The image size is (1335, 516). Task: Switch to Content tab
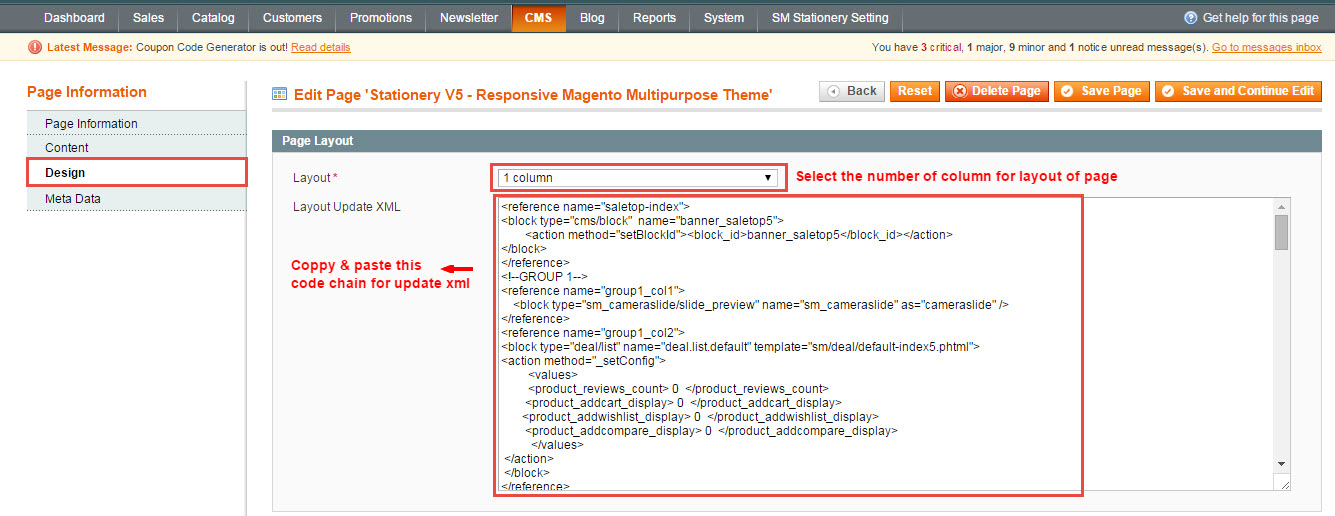136,148
